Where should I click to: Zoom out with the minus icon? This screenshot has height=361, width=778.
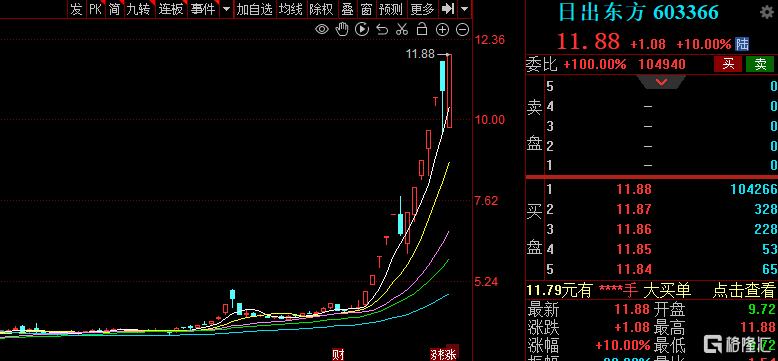(x=462, y=30)
